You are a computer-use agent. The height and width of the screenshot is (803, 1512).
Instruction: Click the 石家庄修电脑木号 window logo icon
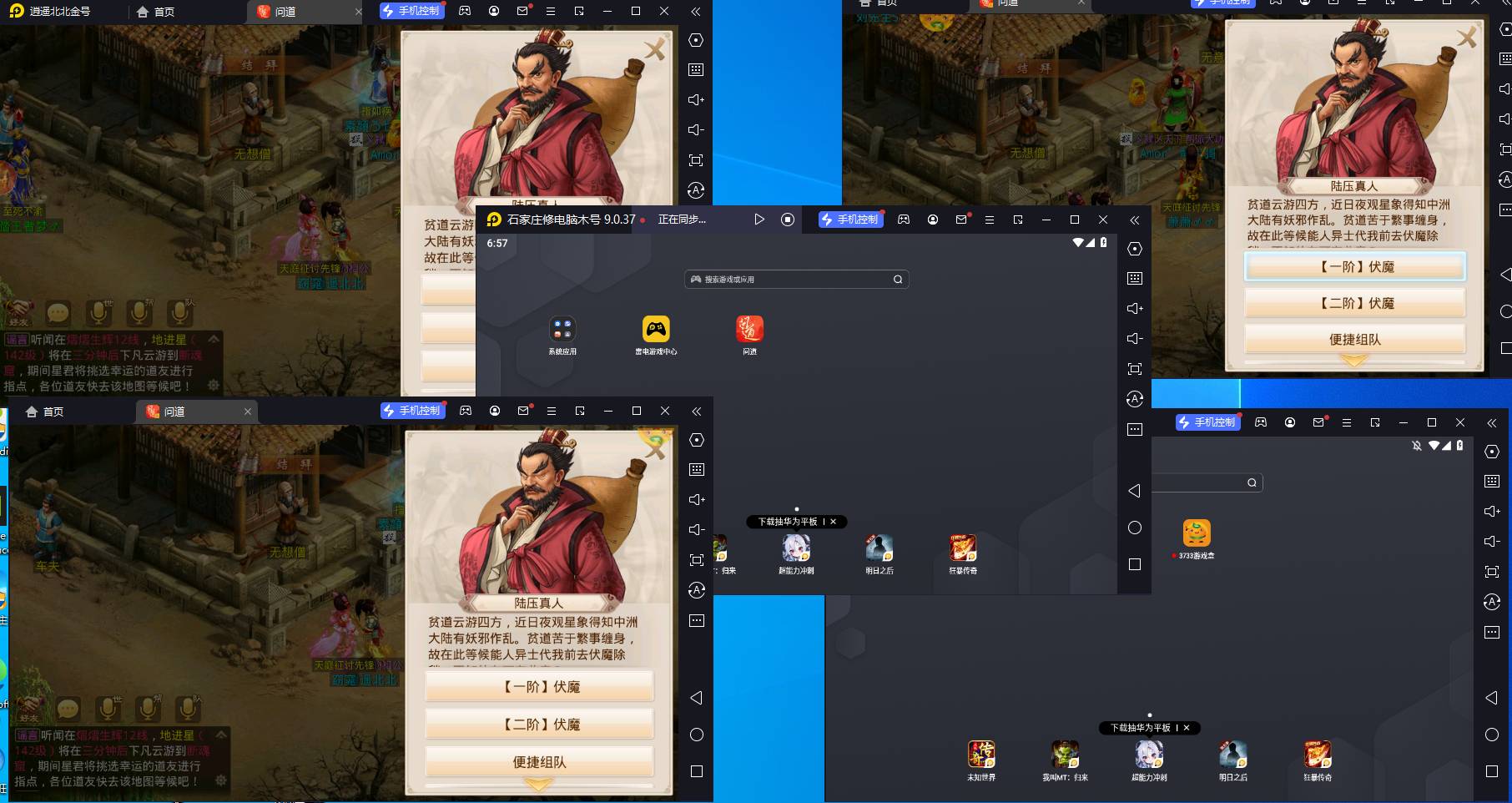point(494,220)
